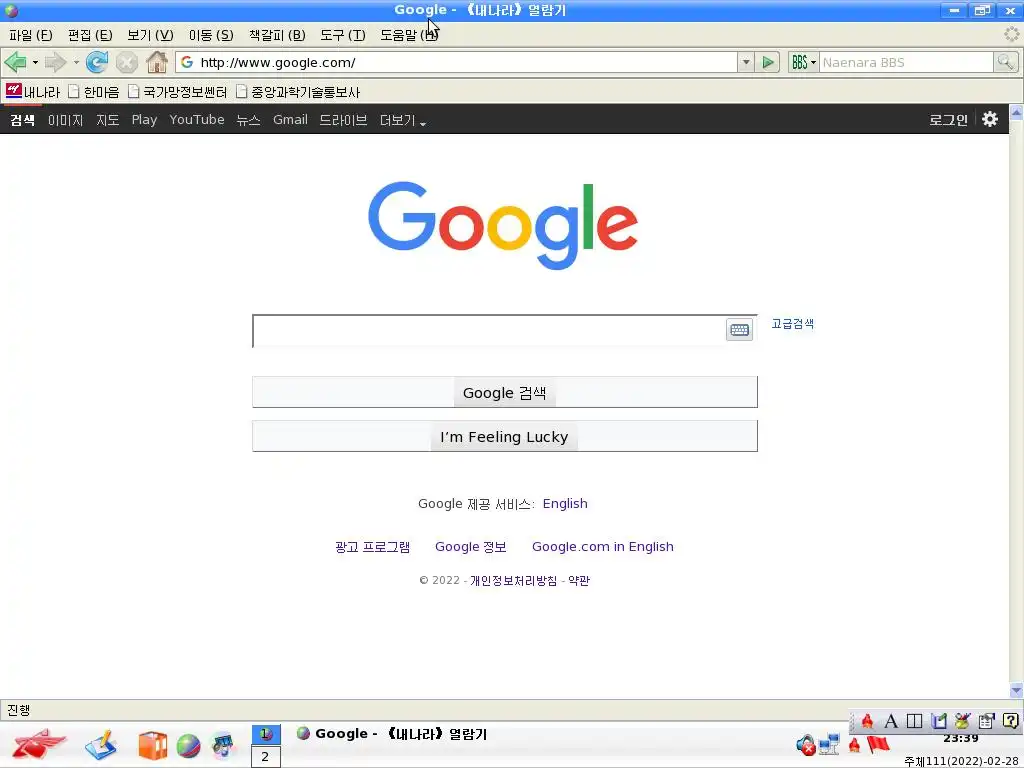The image size is (1024, 768).
Task: Click the notebook pencil icon in input toolbar
Action: click(x=939, y=721)
